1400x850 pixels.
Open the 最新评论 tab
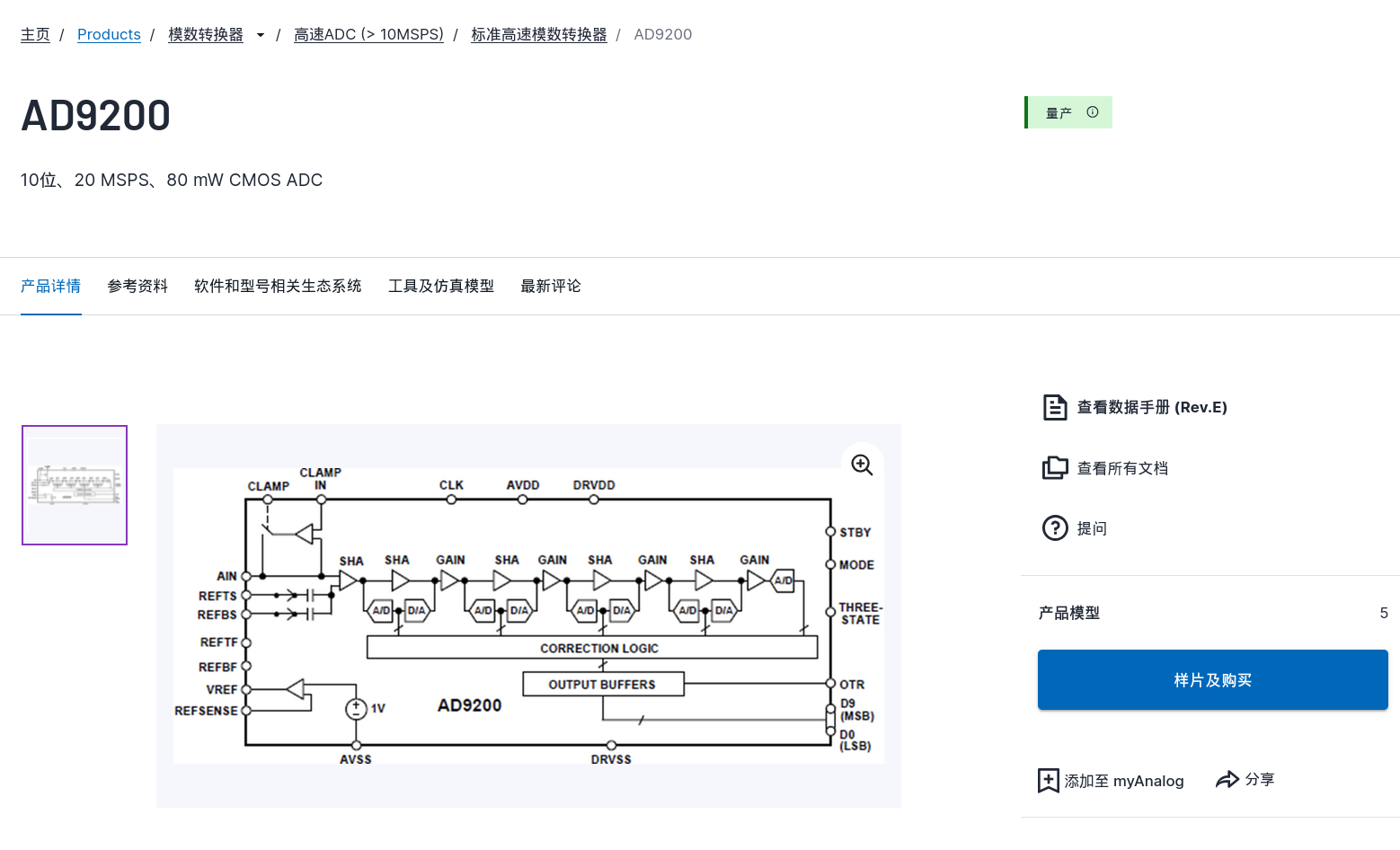[551, 286]
